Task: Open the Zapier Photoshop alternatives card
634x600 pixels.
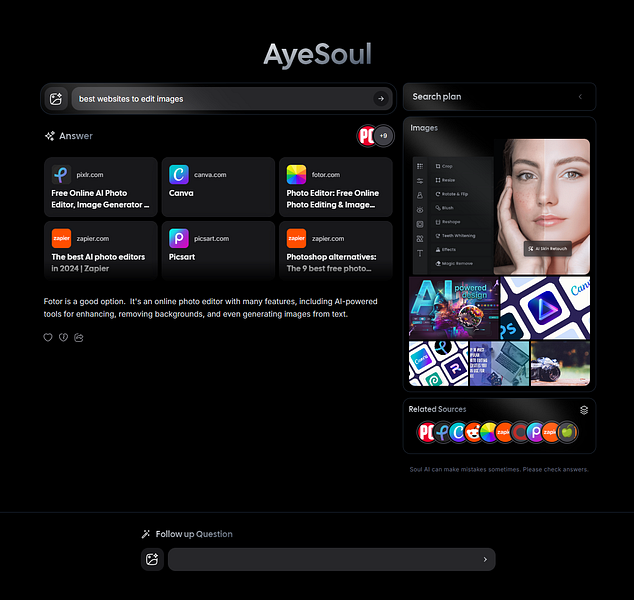Action: pyautogui.click(x=336, y=251)
